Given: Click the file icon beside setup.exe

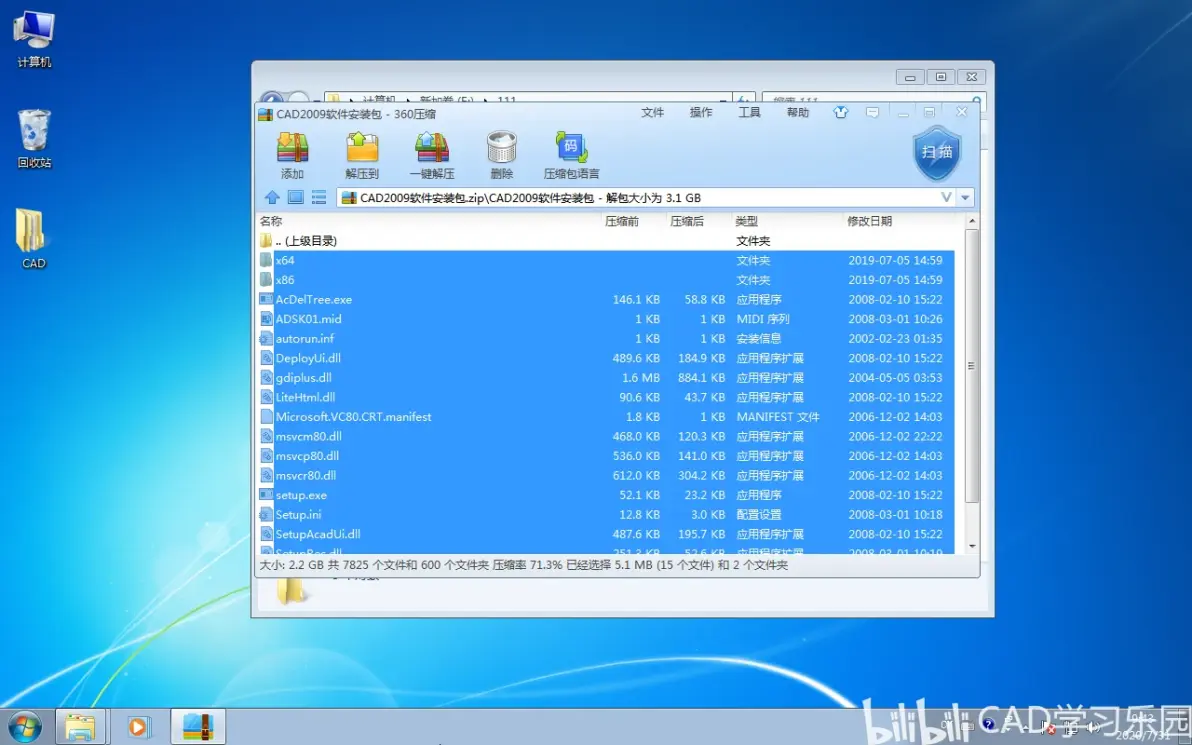Looking at the screenshot, I should pyautogui.click(x=265, y=495).
